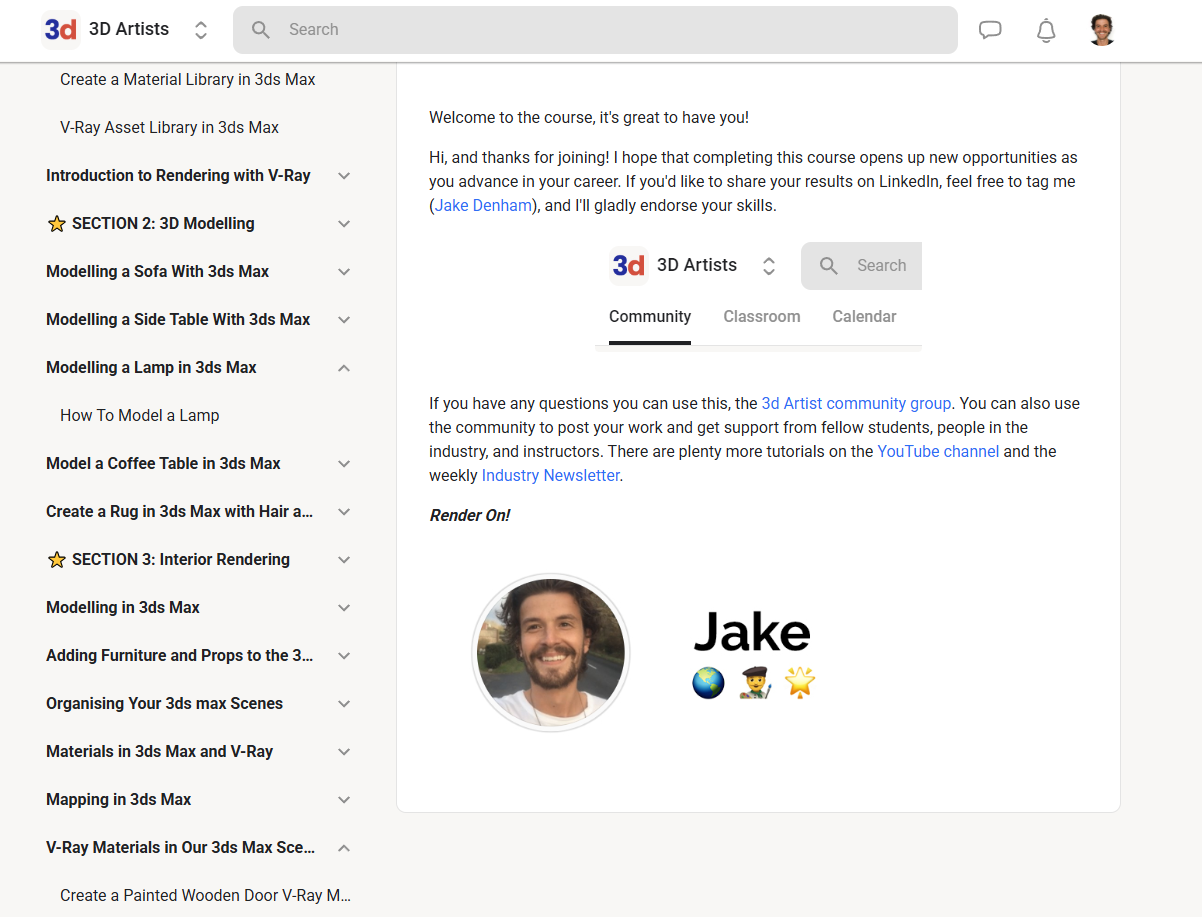This screenshot has height=917, width=1202.
Task: Expand Introduction to Rendering with V-Ray
Action: pos(344,176)
